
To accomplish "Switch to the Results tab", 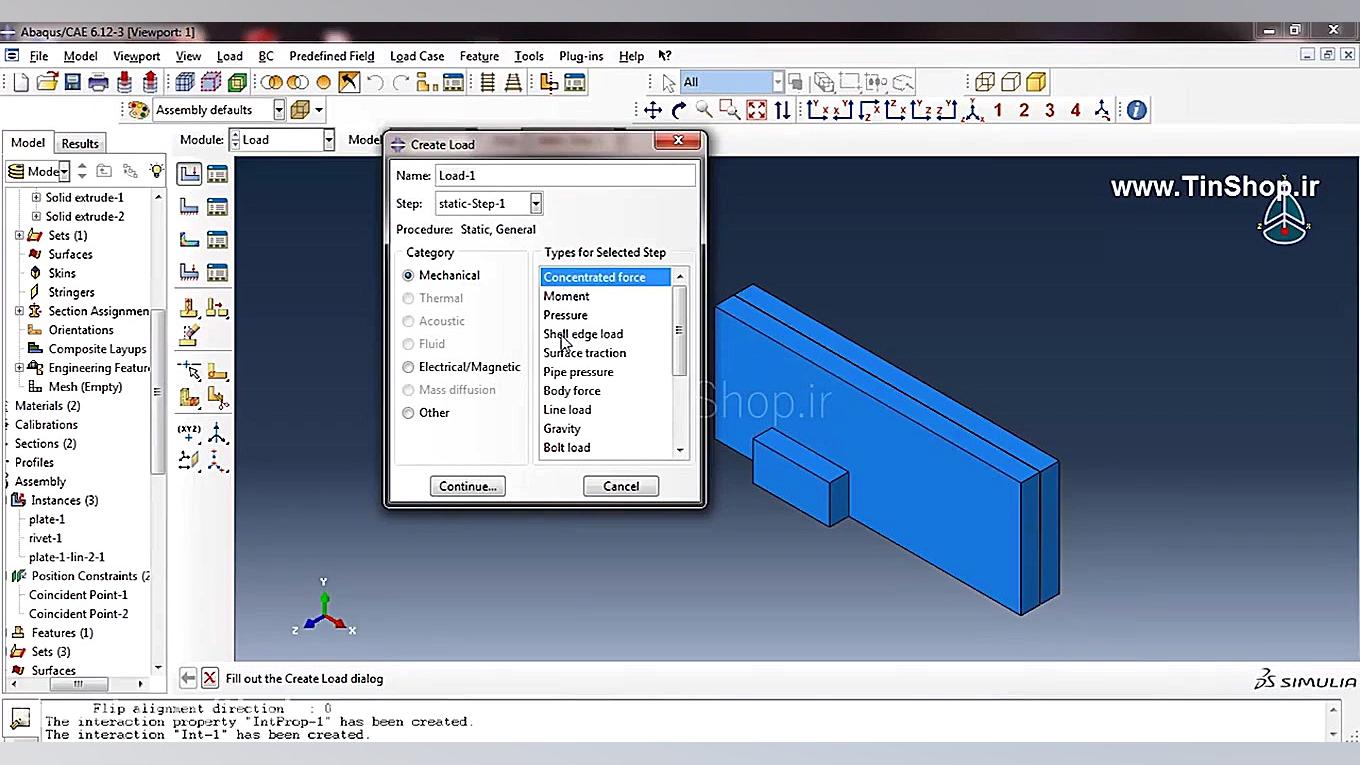I will pos(80,143).
